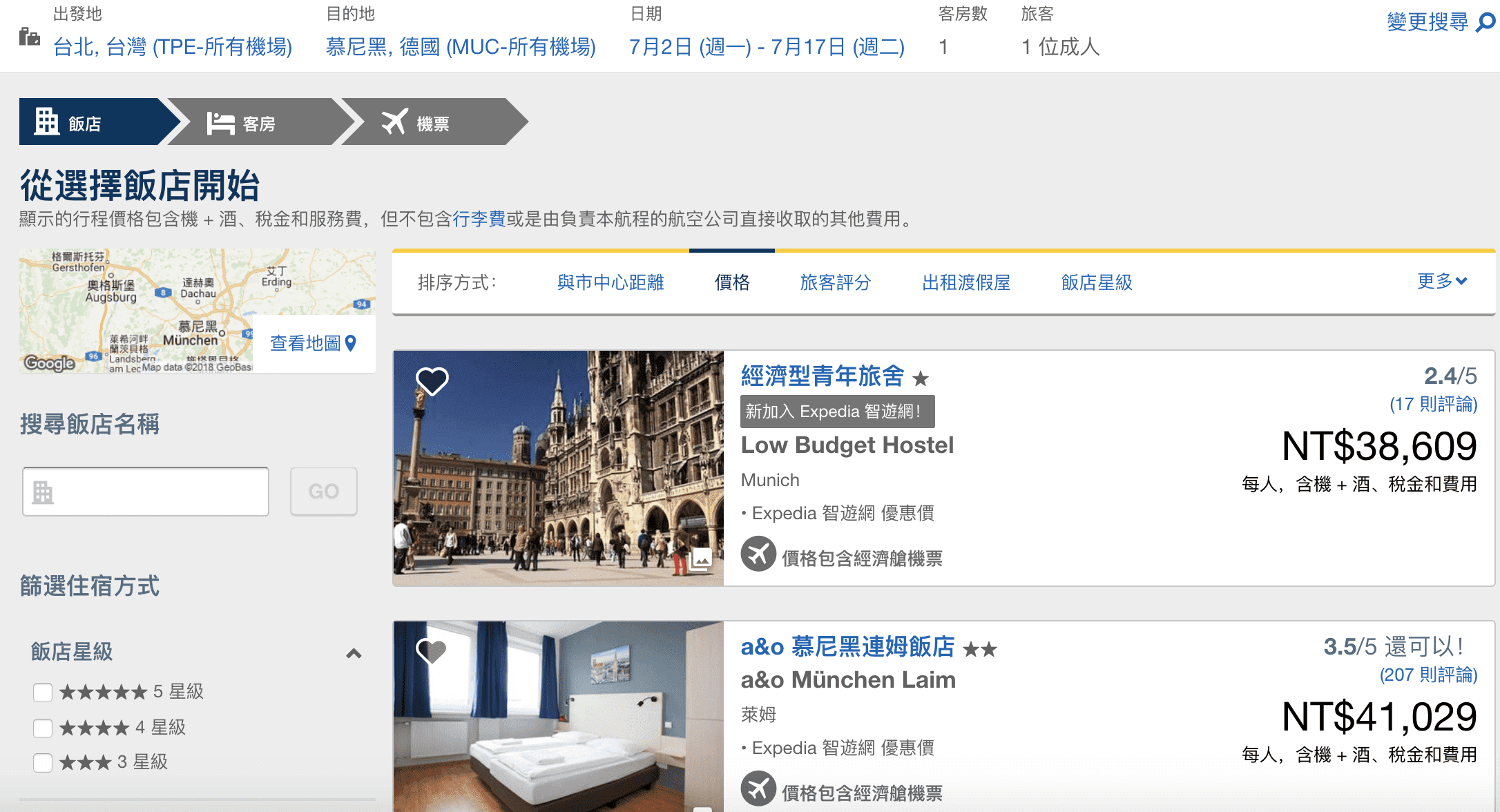Image resolution: width=1500 pixels, height=812 pixels.
Task: Click the luggage package icon beside 出發地
Action: tap(29, 36)
